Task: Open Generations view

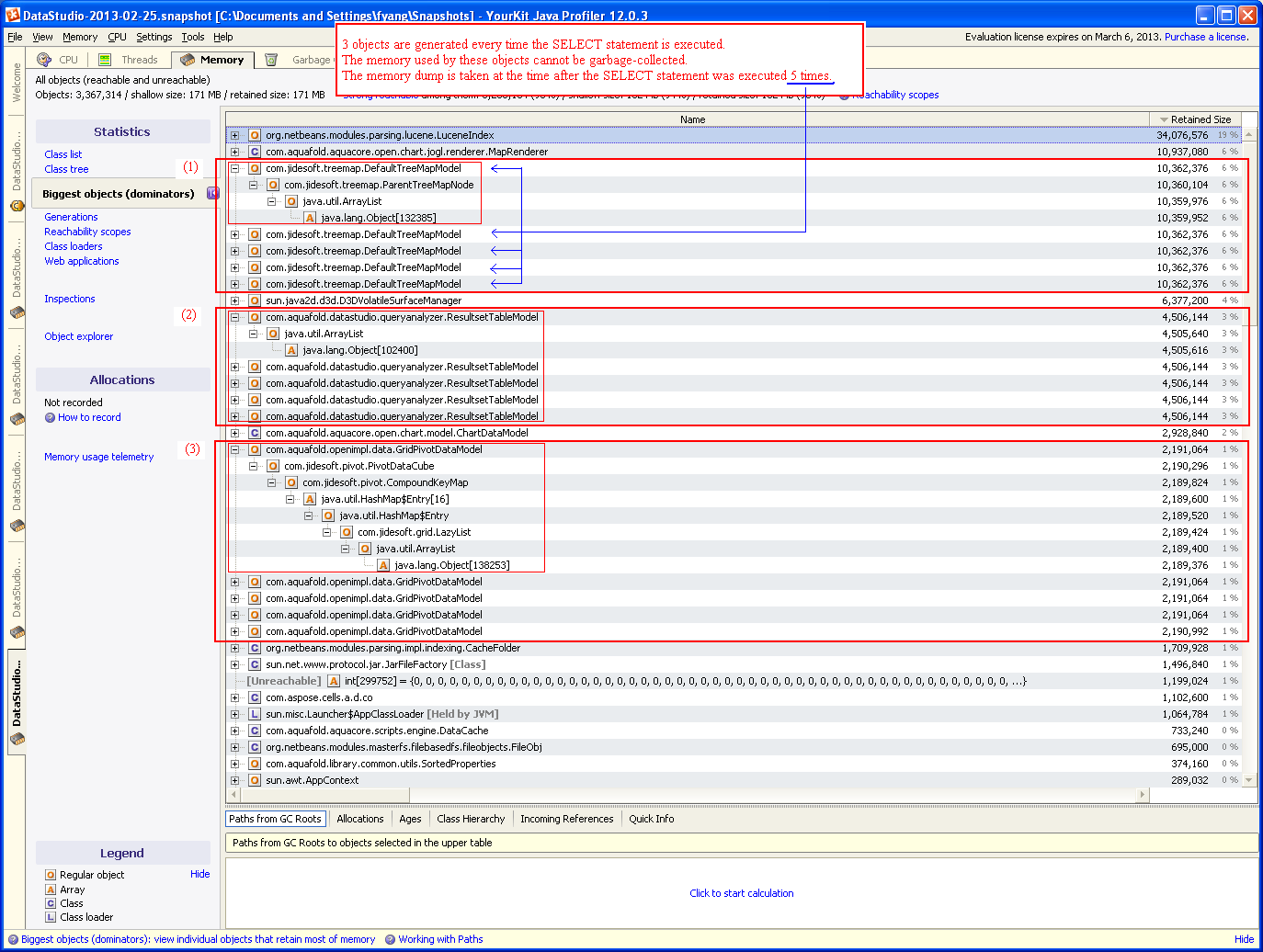Action: (x=71, y=217)
